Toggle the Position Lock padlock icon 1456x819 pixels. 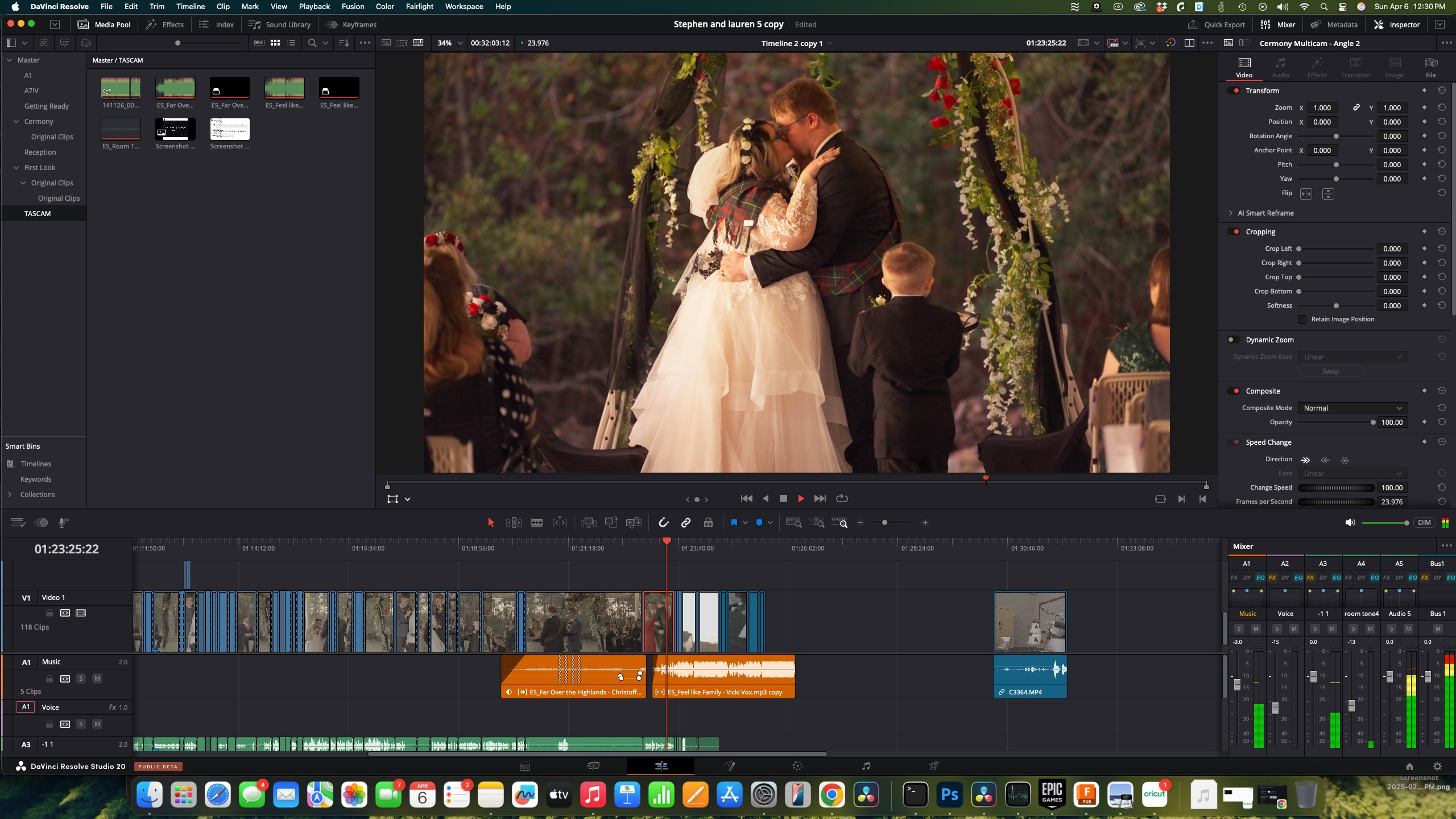[x=708, y=523]
